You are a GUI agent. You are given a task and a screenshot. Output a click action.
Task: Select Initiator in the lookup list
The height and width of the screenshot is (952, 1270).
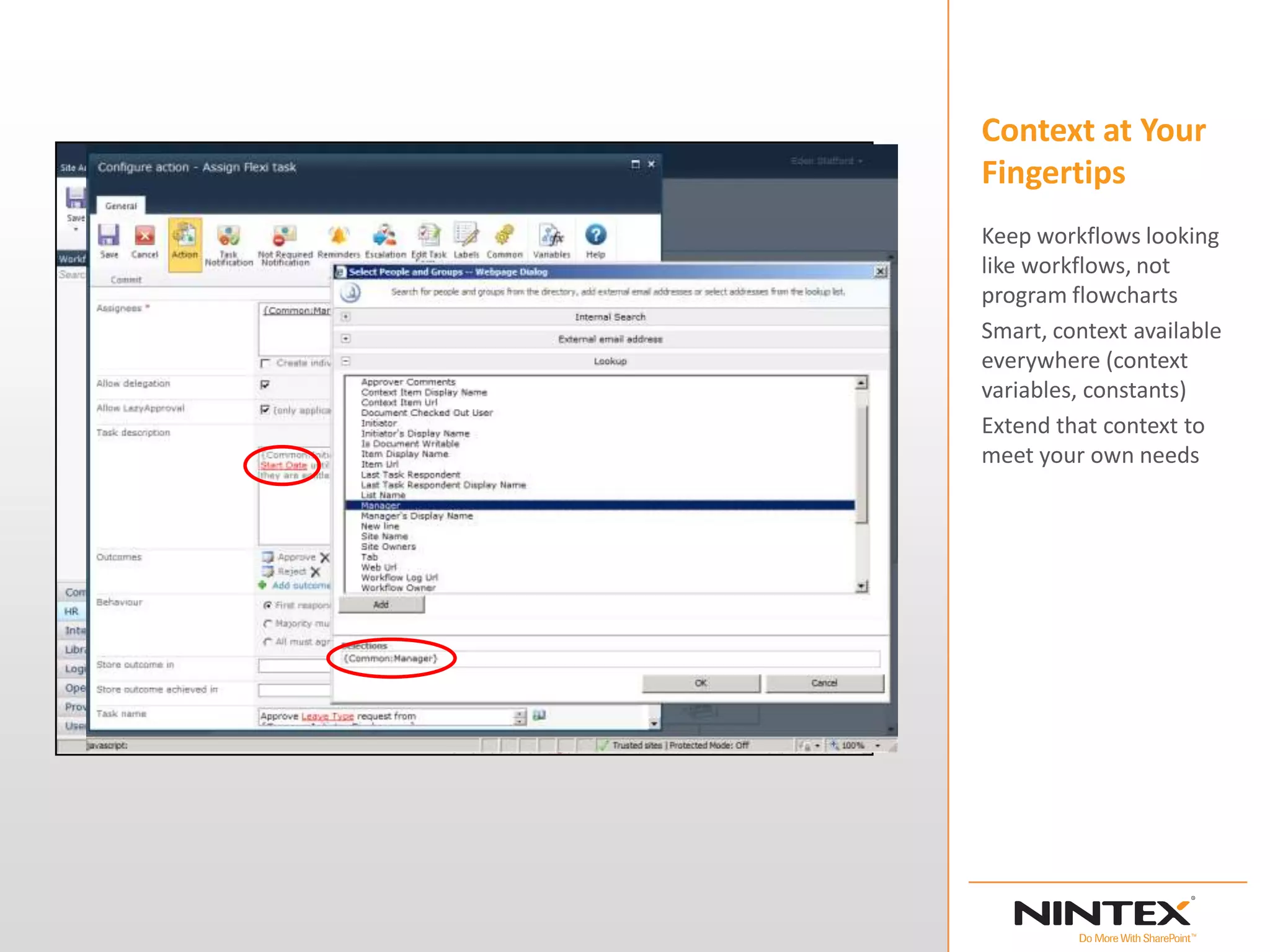[379, 423]
